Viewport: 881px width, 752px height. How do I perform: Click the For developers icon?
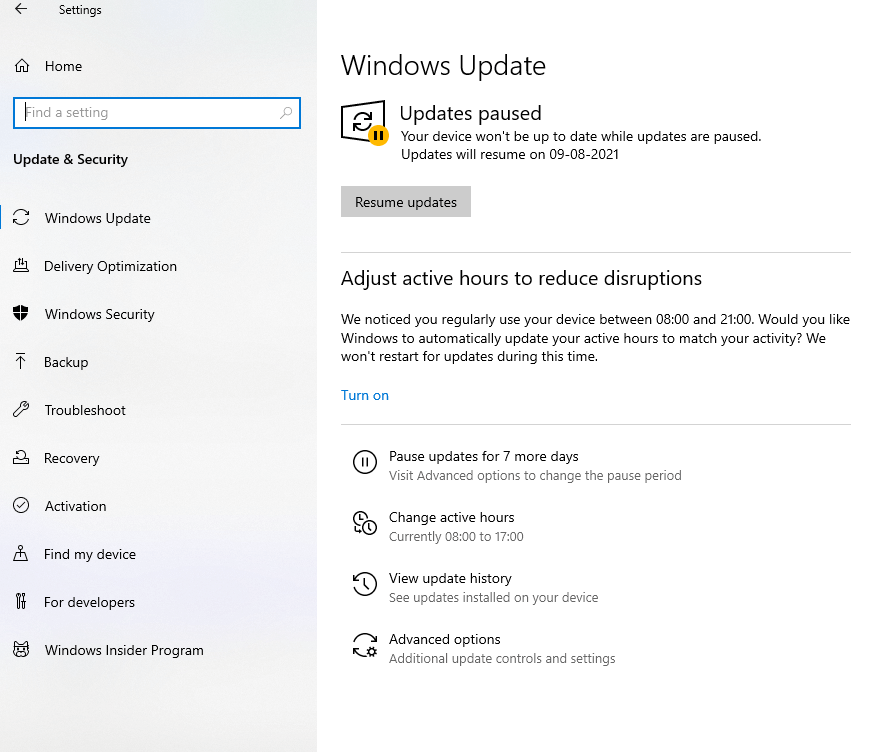point(22,602)
